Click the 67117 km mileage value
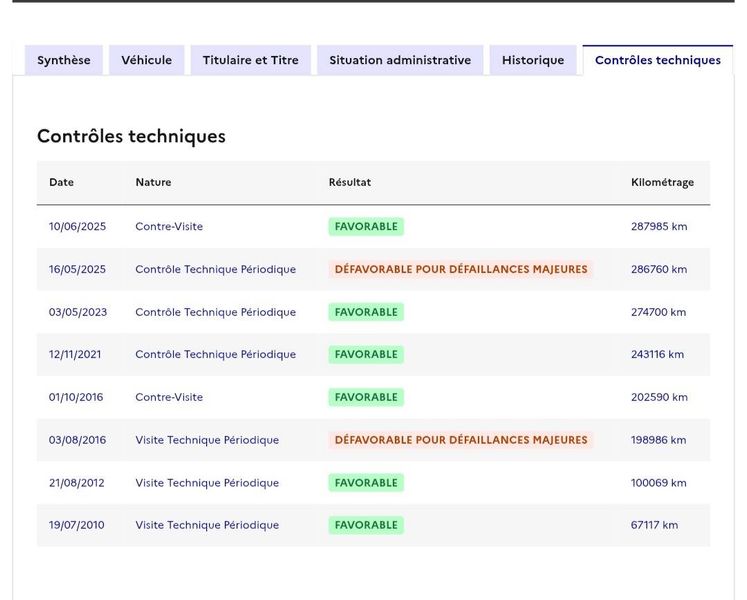747x600 pixels. [654, 525]
